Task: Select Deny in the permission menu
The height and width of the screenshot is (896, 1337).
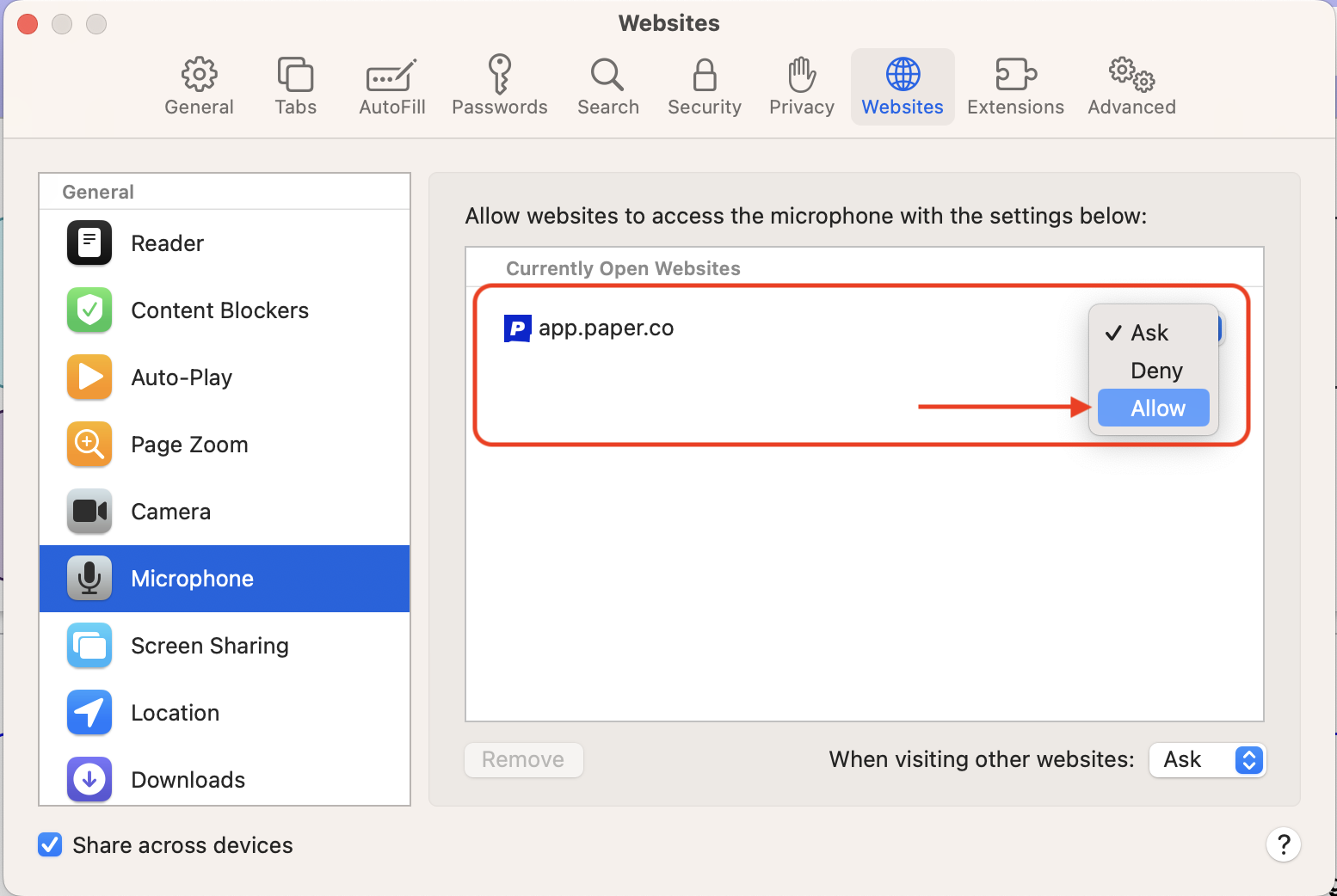Action: pos(1155,370)
